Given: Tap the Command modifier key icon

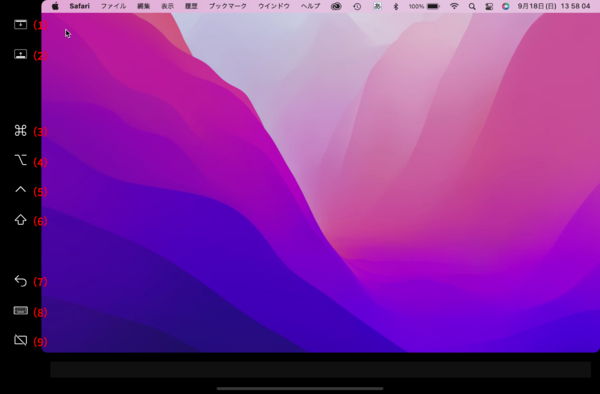Looking at the screenshot, I should [x=21, y=130].
